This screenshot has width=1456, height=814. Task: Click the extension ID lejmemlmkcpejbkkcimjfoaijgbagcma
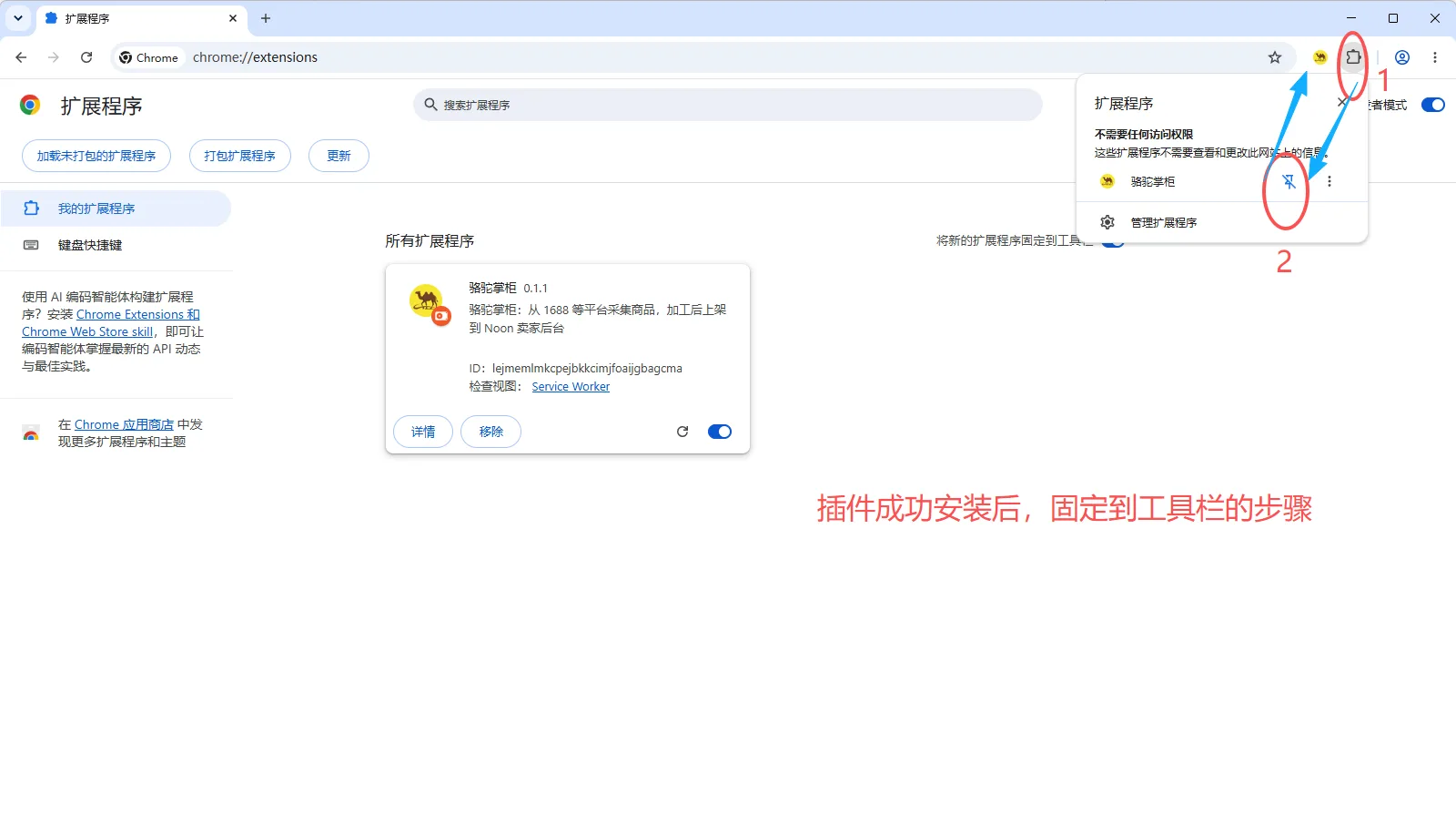point(587,369)
